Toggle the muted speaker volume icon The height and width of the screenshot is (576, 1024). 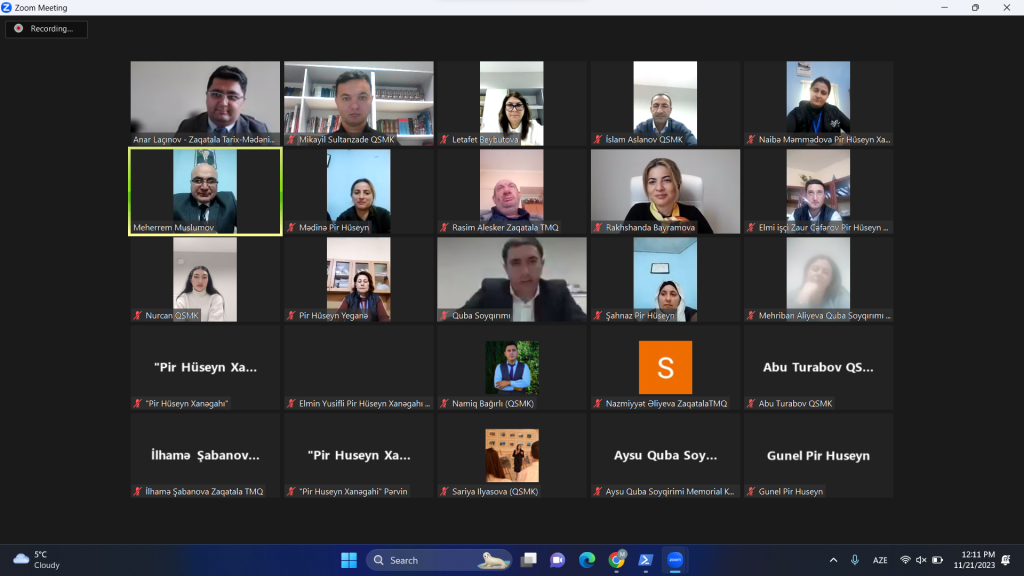coord(921,560)
